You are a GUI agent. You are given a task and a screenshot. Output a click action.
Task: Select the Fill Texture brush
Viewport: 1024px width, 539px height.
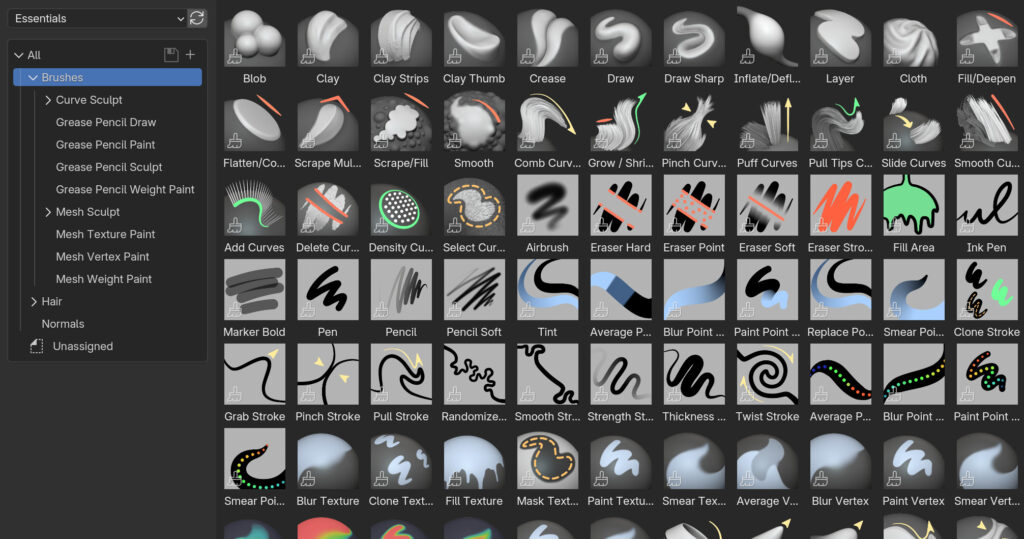click(x=474, y=460)
